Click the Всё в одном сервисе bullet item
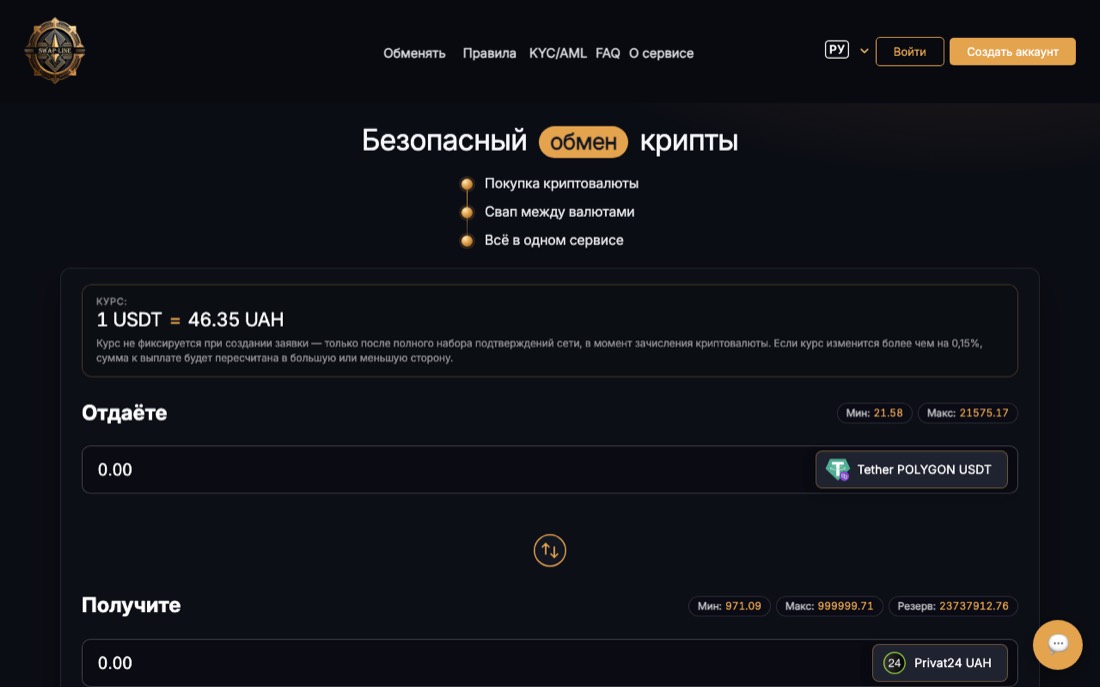Image resolution: width=1100 pixels, height=687 pixels. tap(554, 240)
